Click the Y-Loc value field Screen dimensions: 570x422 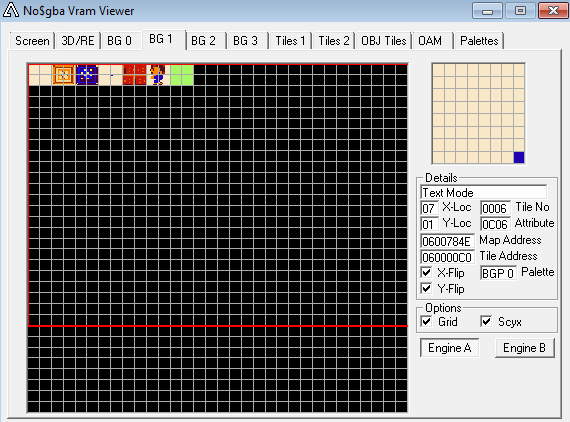429,224
